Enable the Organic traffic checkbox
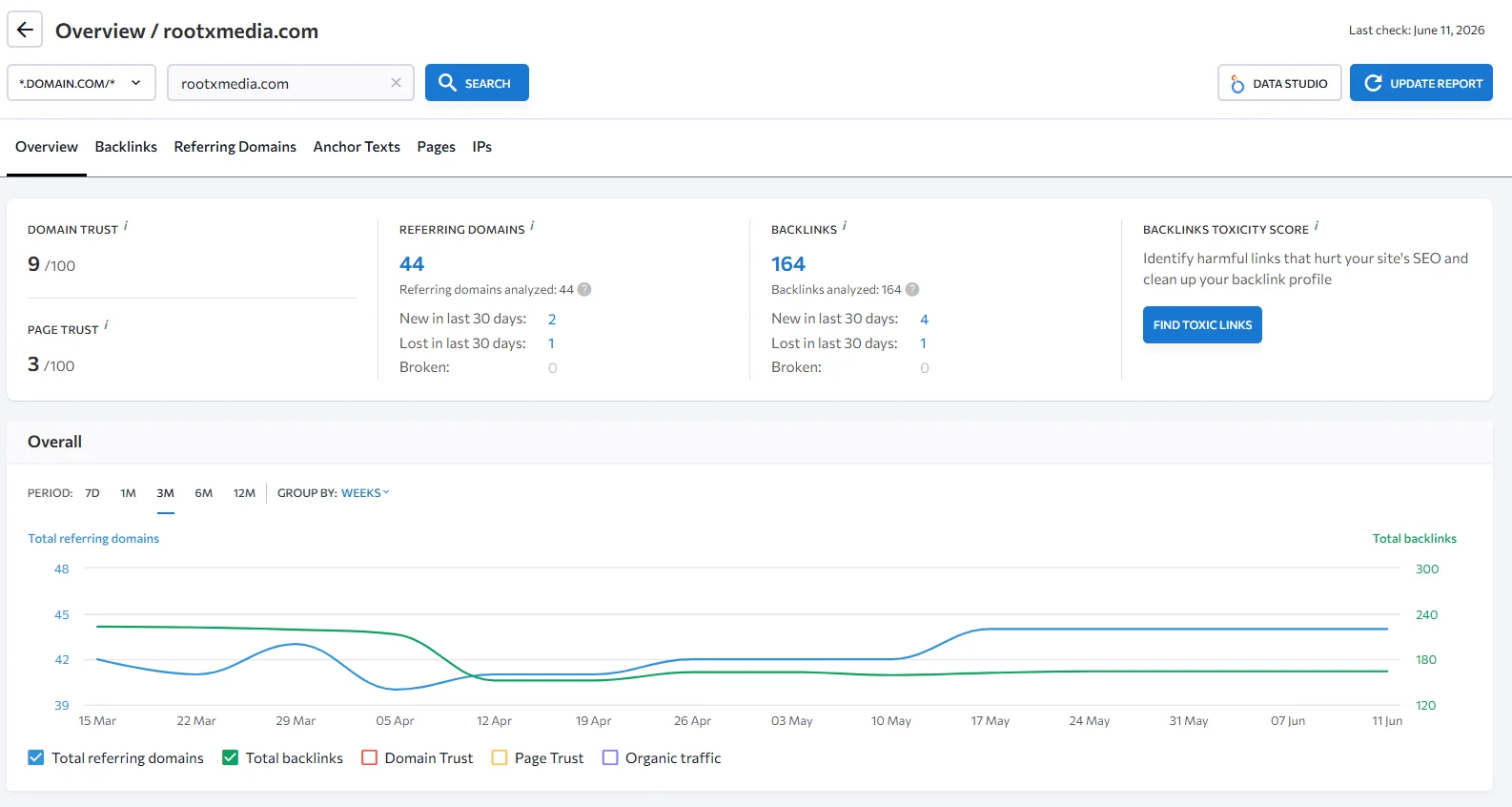The image size is (1512, 807). [x=610, y=757]
